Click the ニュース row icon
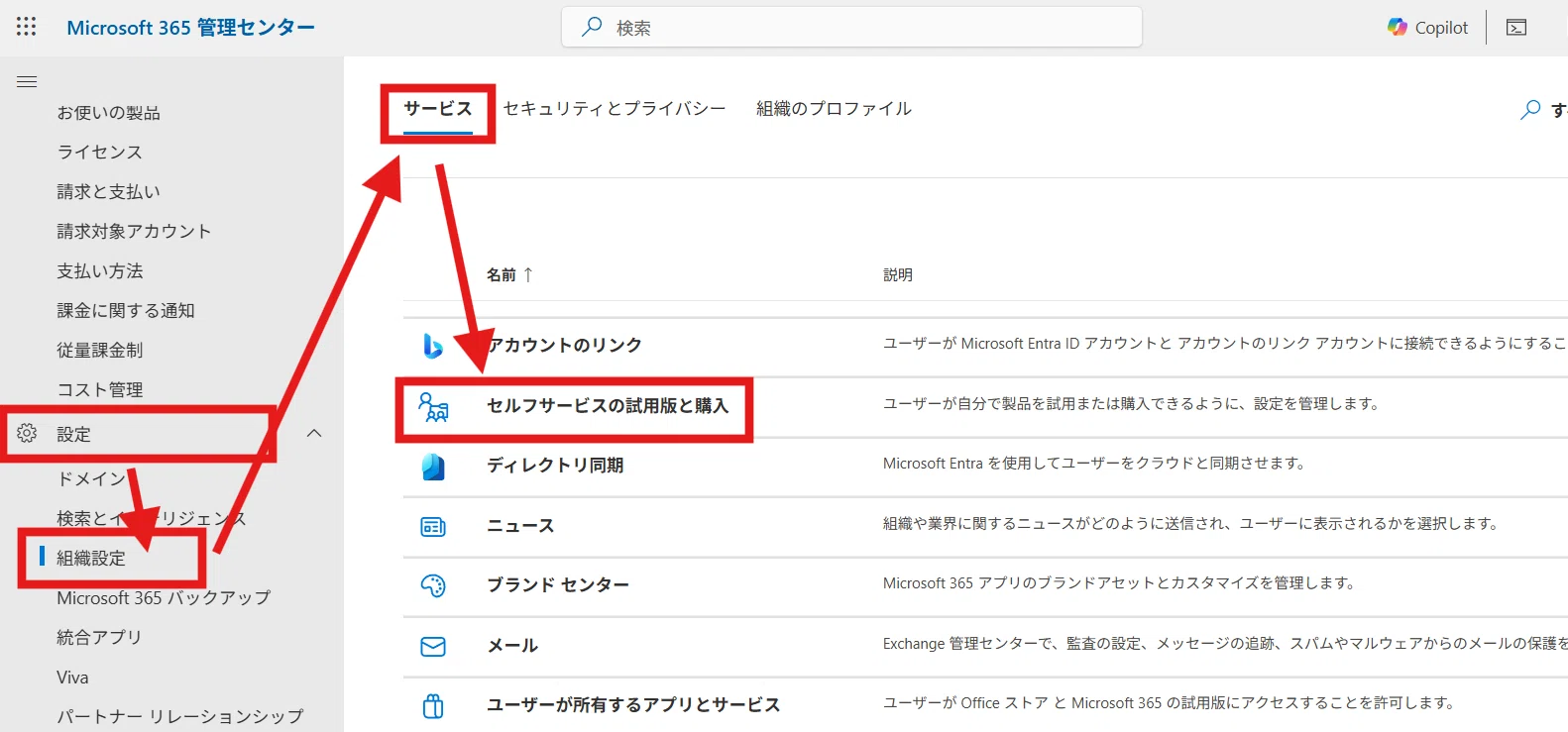 pyautogui.click(x=433, y=526)
